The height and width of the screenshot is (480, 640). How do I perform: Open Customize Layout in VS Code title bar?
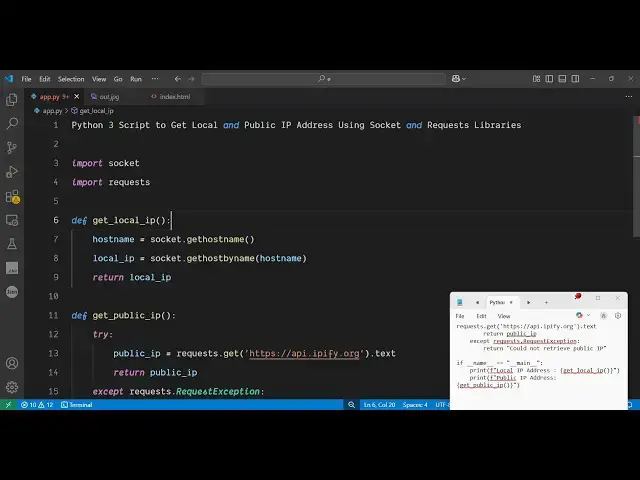(x=536, y=79)
